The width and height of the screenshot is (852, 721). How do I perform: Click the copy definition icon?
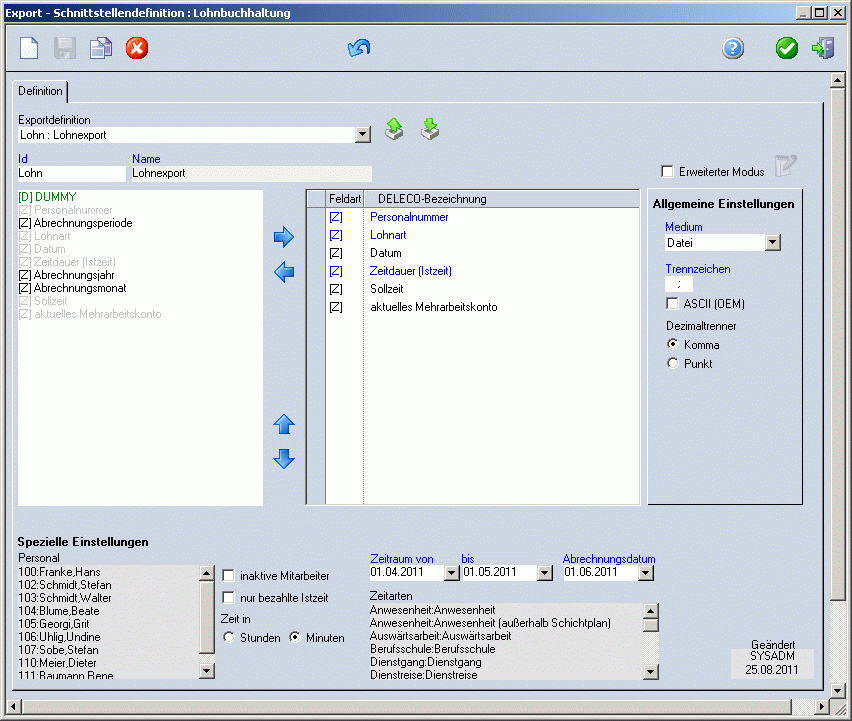click(100, 48)
